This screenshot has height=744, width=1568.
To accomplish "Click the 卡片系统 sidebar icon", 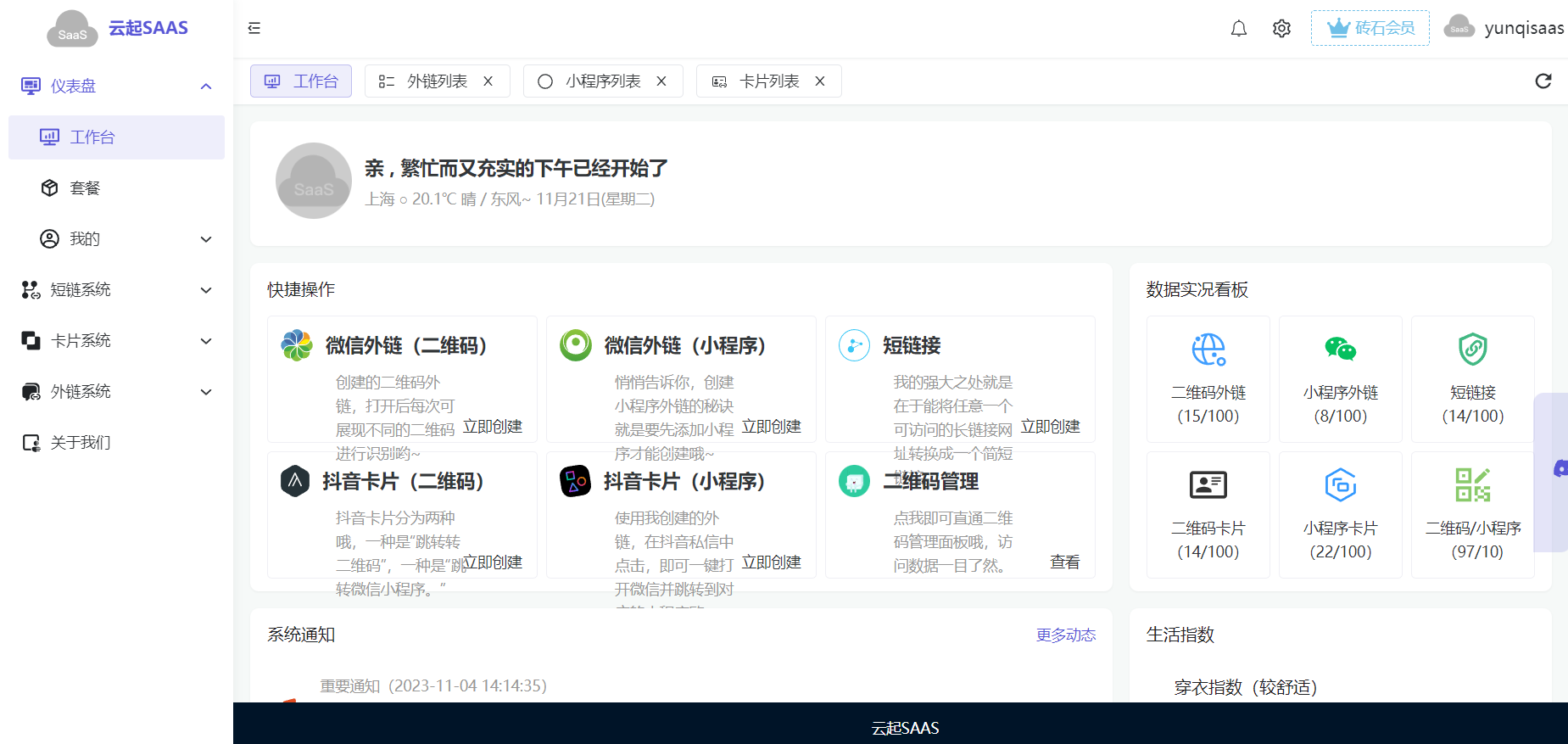I will click(x=31, y=341).
